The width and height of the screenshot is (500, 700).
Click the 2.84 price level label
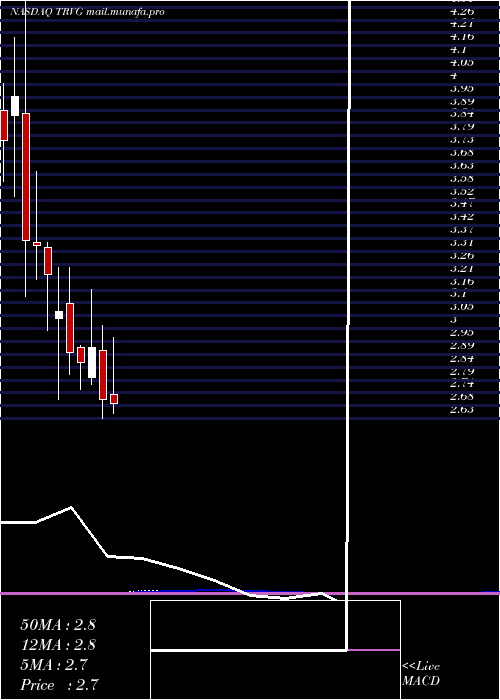point(462,358)
